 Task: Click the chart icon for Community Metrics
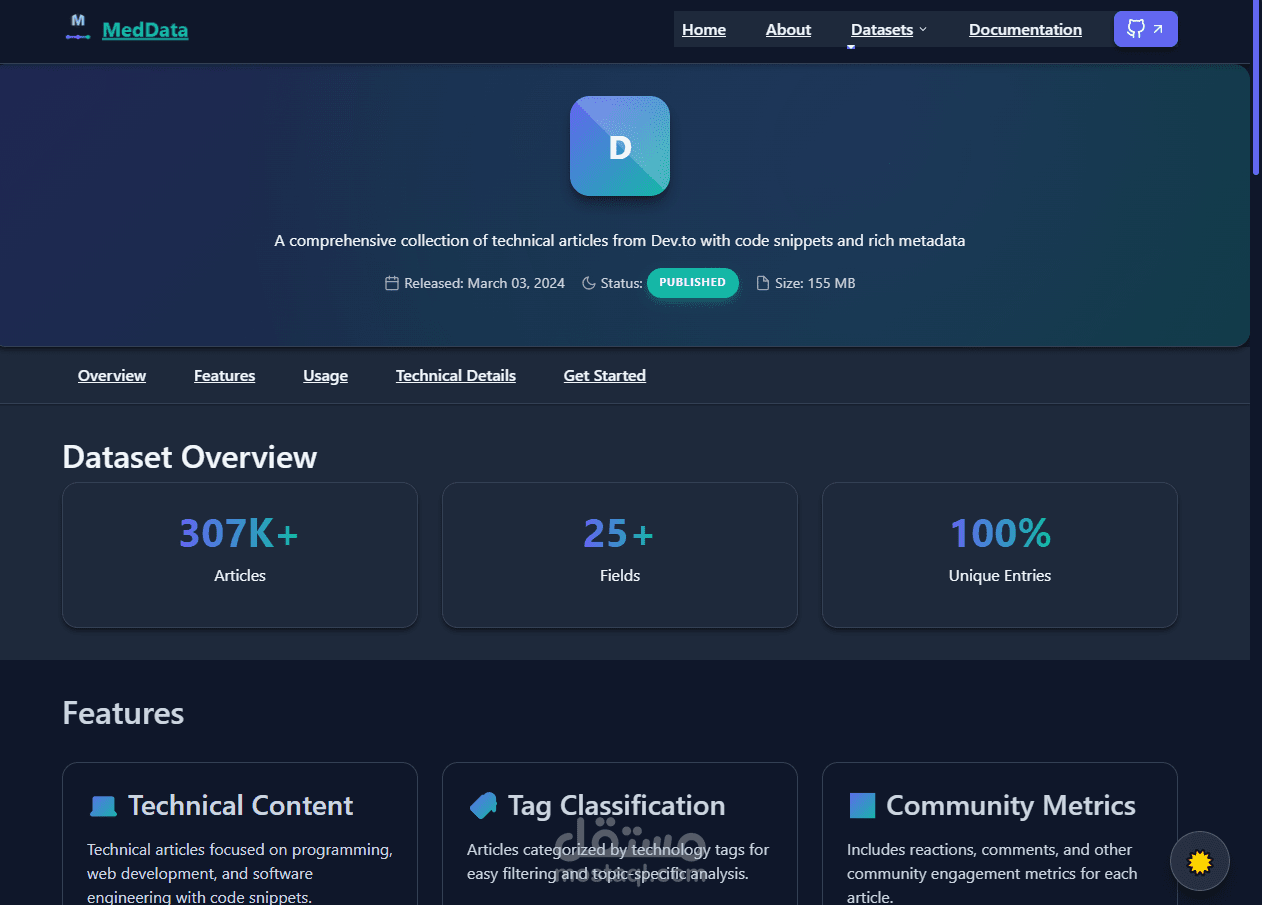(x=862, y=805)
